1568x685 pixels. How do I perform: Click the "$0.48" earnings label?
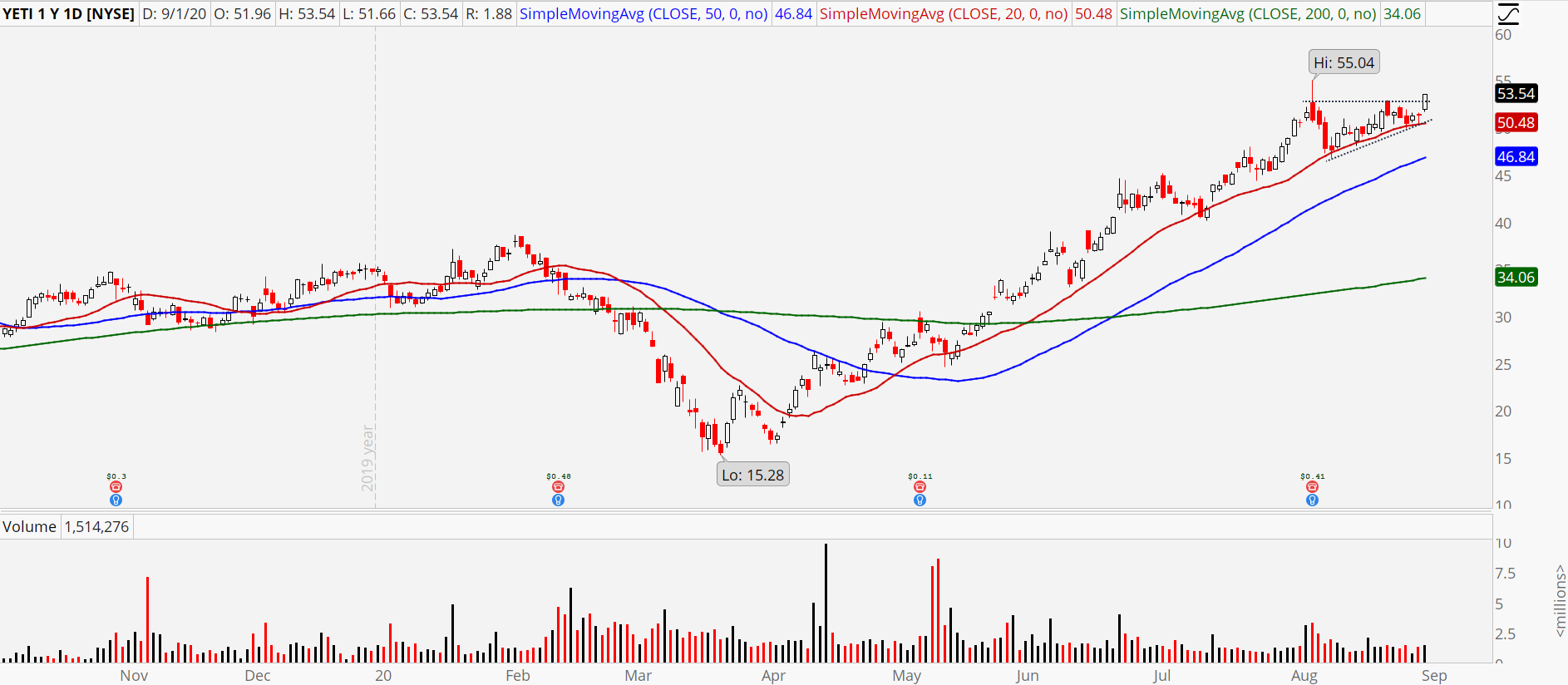click(x=559, y=476)
